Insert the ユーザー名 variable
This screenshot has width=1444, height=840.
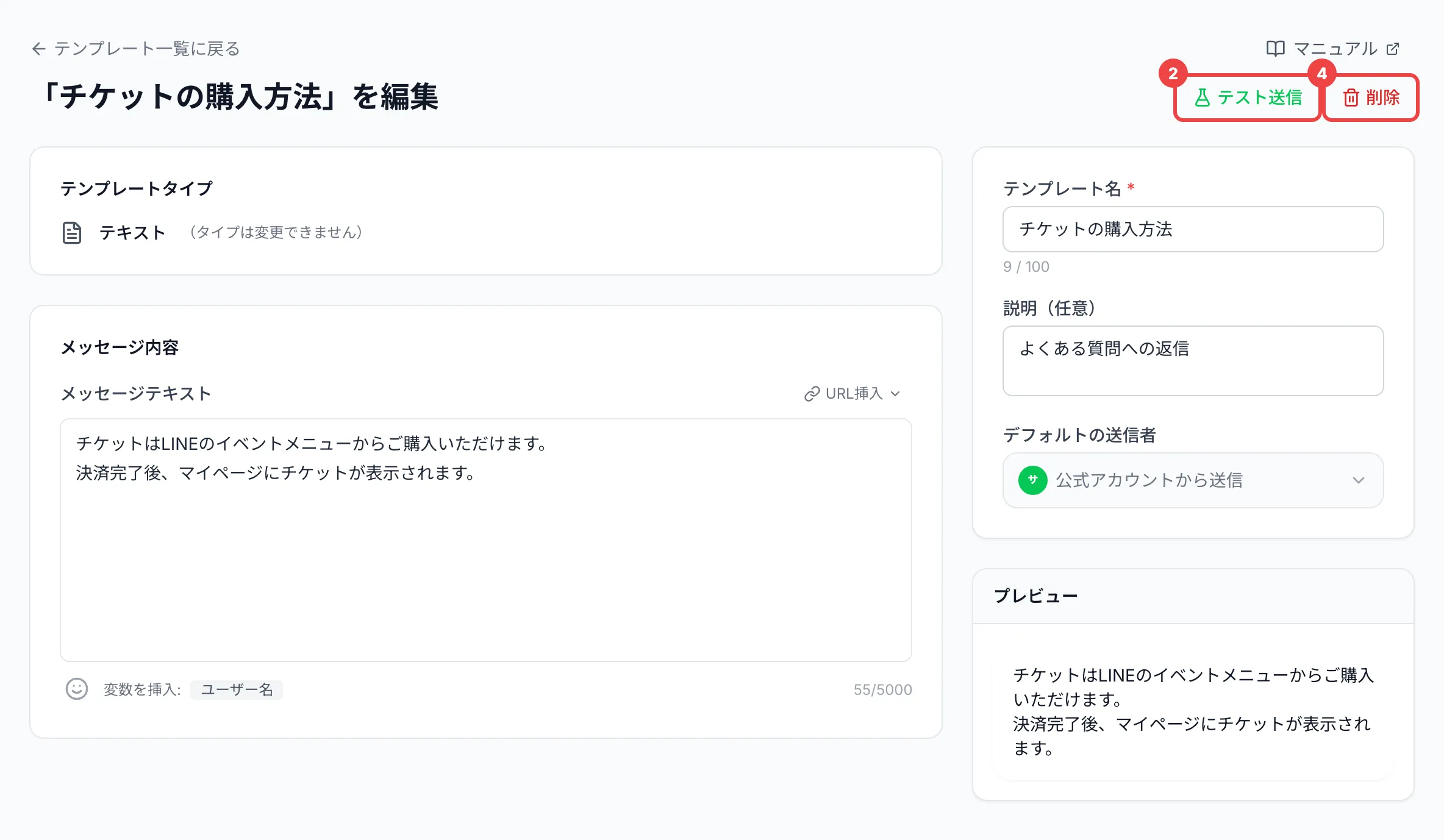coord(237,690)
